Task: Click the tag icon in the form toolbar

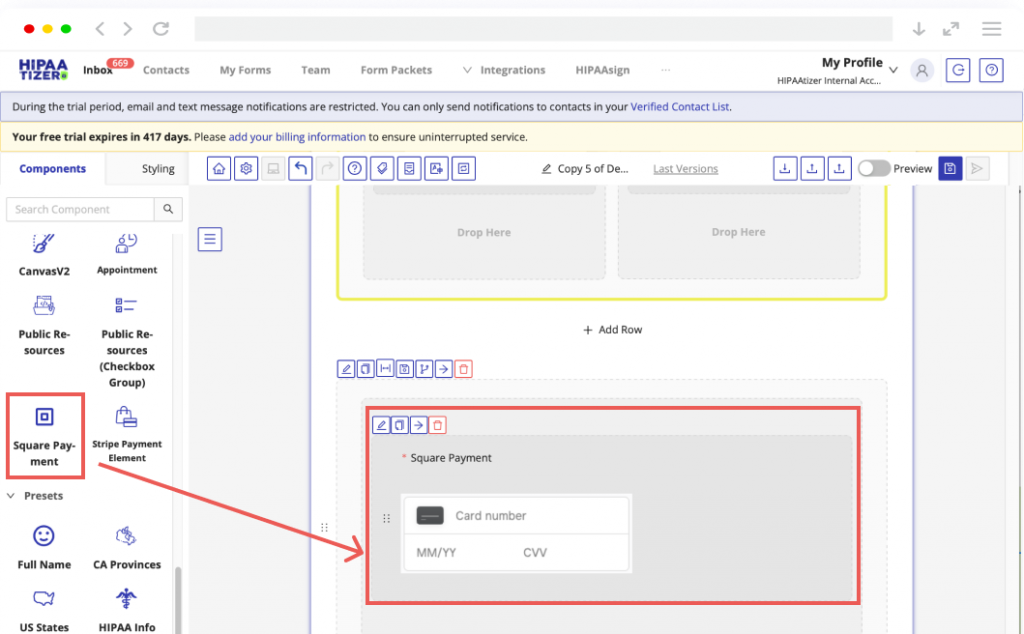Action: click(382, 168)
